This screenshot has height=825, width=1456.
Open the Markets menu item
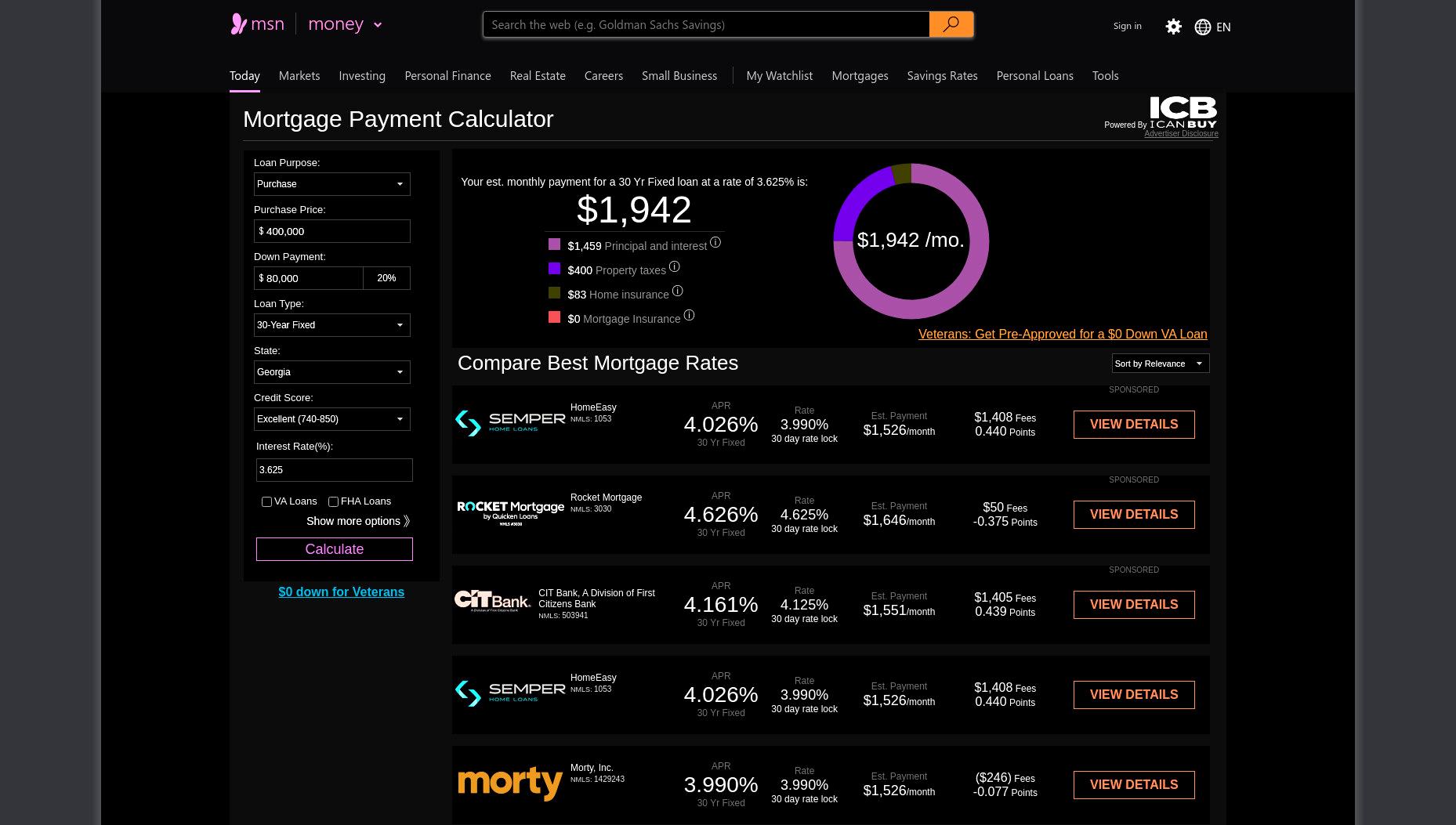tap(299, 75)
